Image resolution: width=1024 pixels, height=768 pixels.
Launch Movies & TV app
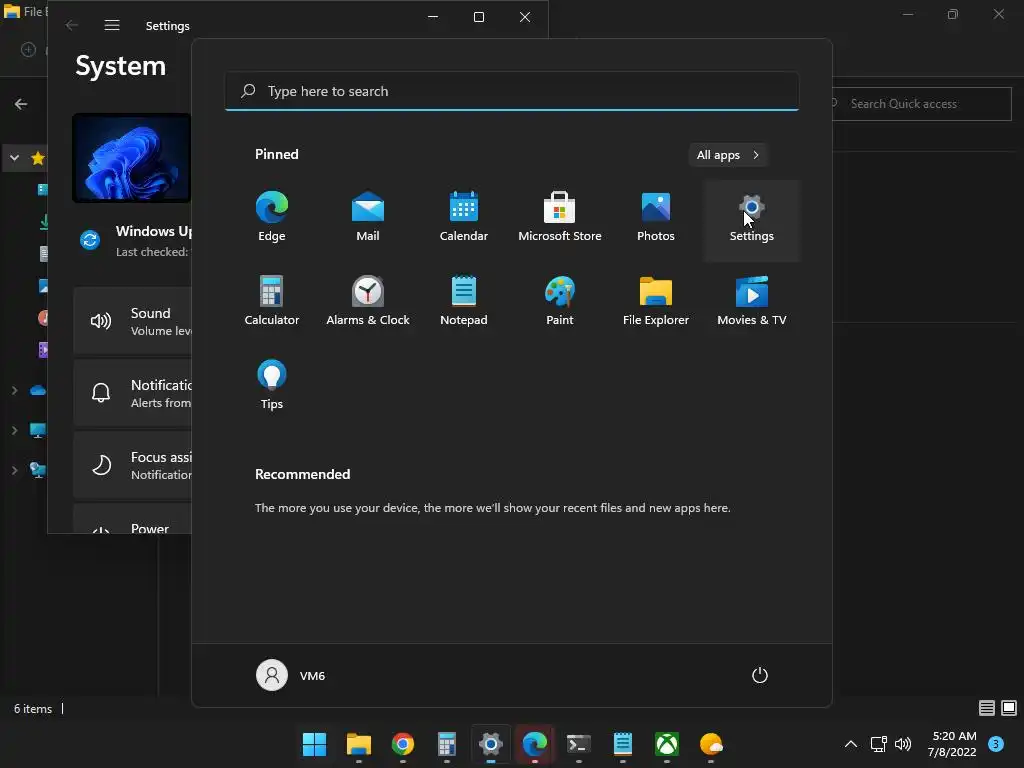click(x=752, y=301)
